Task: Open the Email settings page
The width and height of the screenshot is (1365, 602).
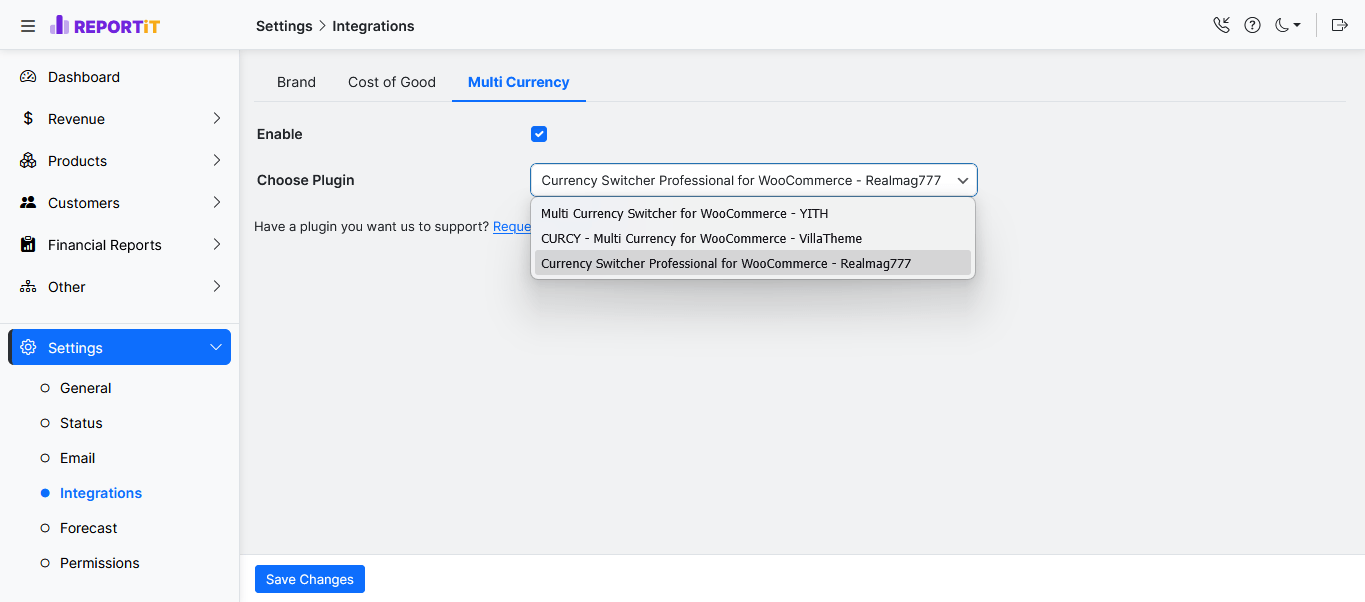Action: 78,458
